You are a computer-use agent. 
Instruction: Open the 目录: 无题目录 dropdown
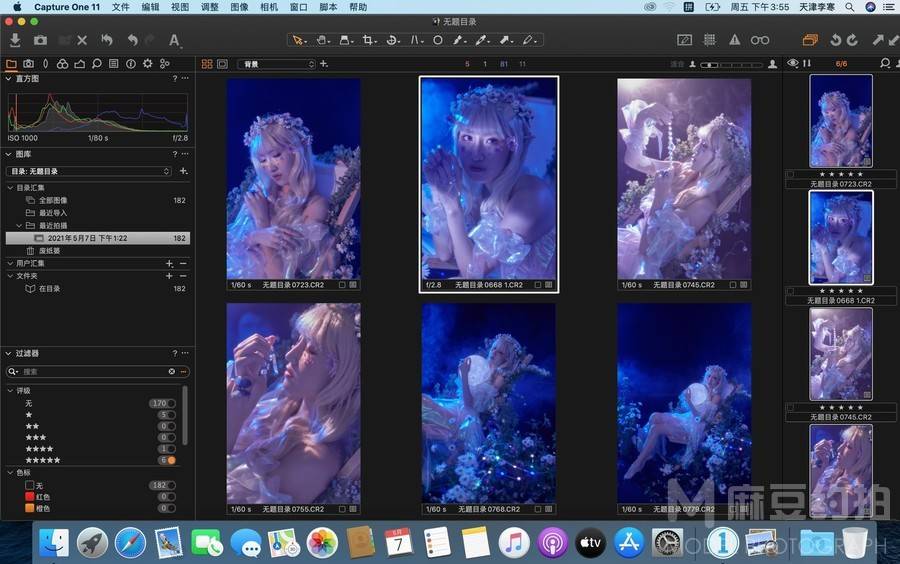coord(89,171)
